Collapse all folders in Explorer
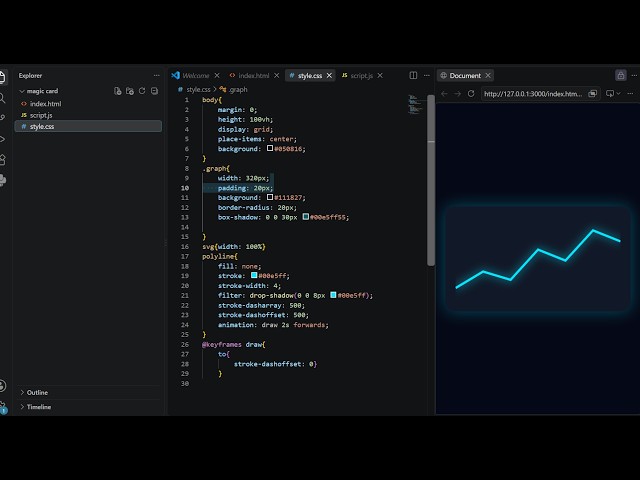 pos(154,91)
